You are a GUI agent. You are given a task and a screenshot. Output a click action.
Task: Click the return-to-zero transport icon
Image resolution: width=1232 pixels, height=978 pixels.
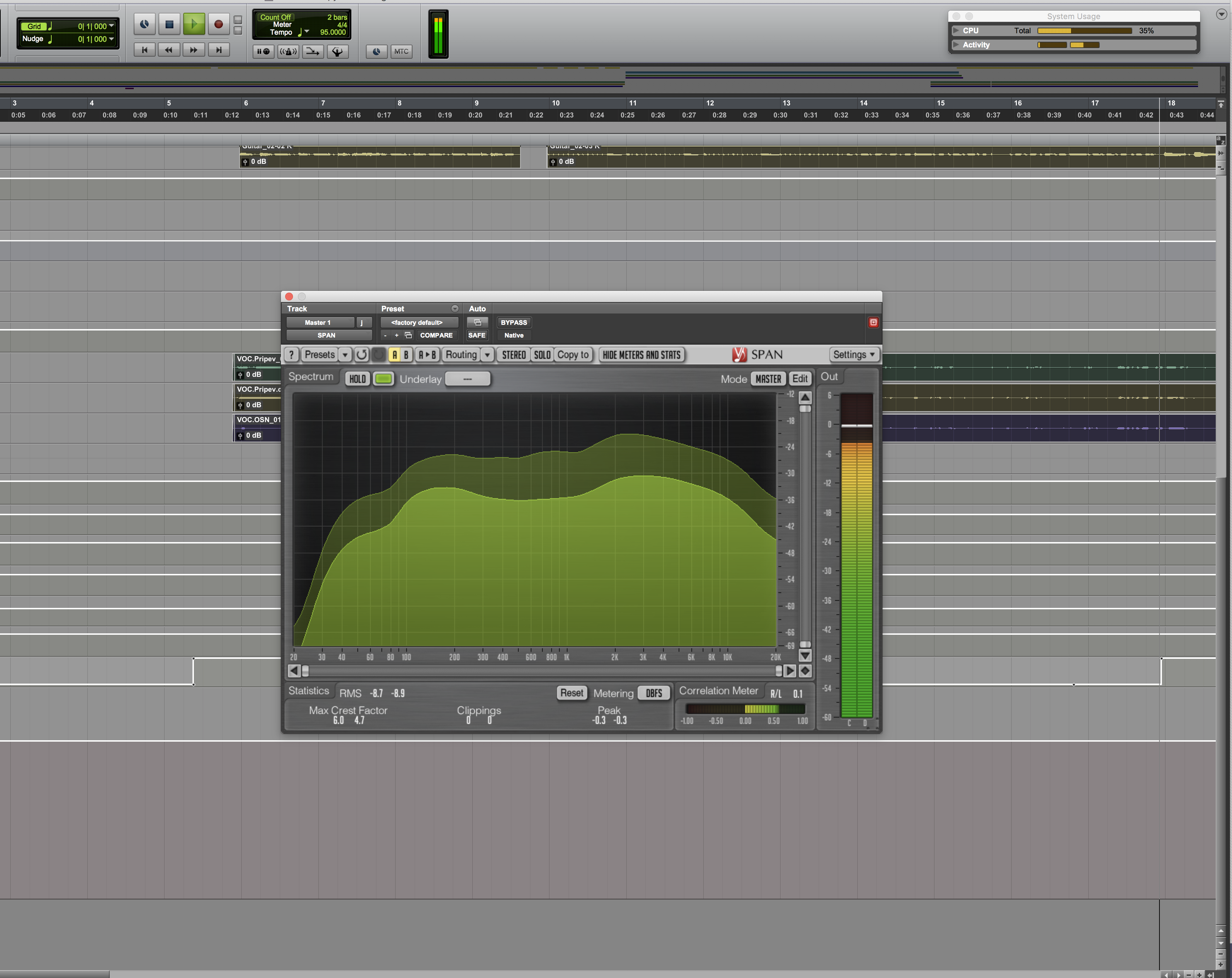pos(145,50)
